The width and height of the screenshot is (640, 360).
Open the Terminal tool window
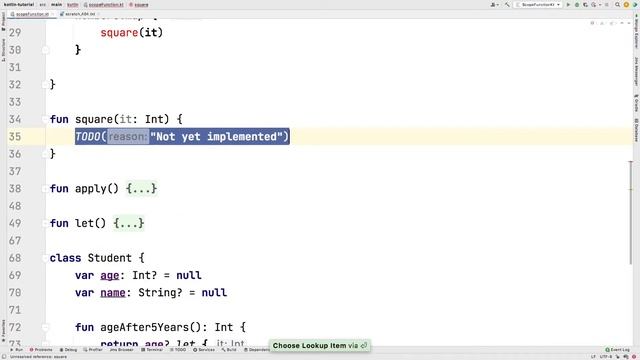152,350
